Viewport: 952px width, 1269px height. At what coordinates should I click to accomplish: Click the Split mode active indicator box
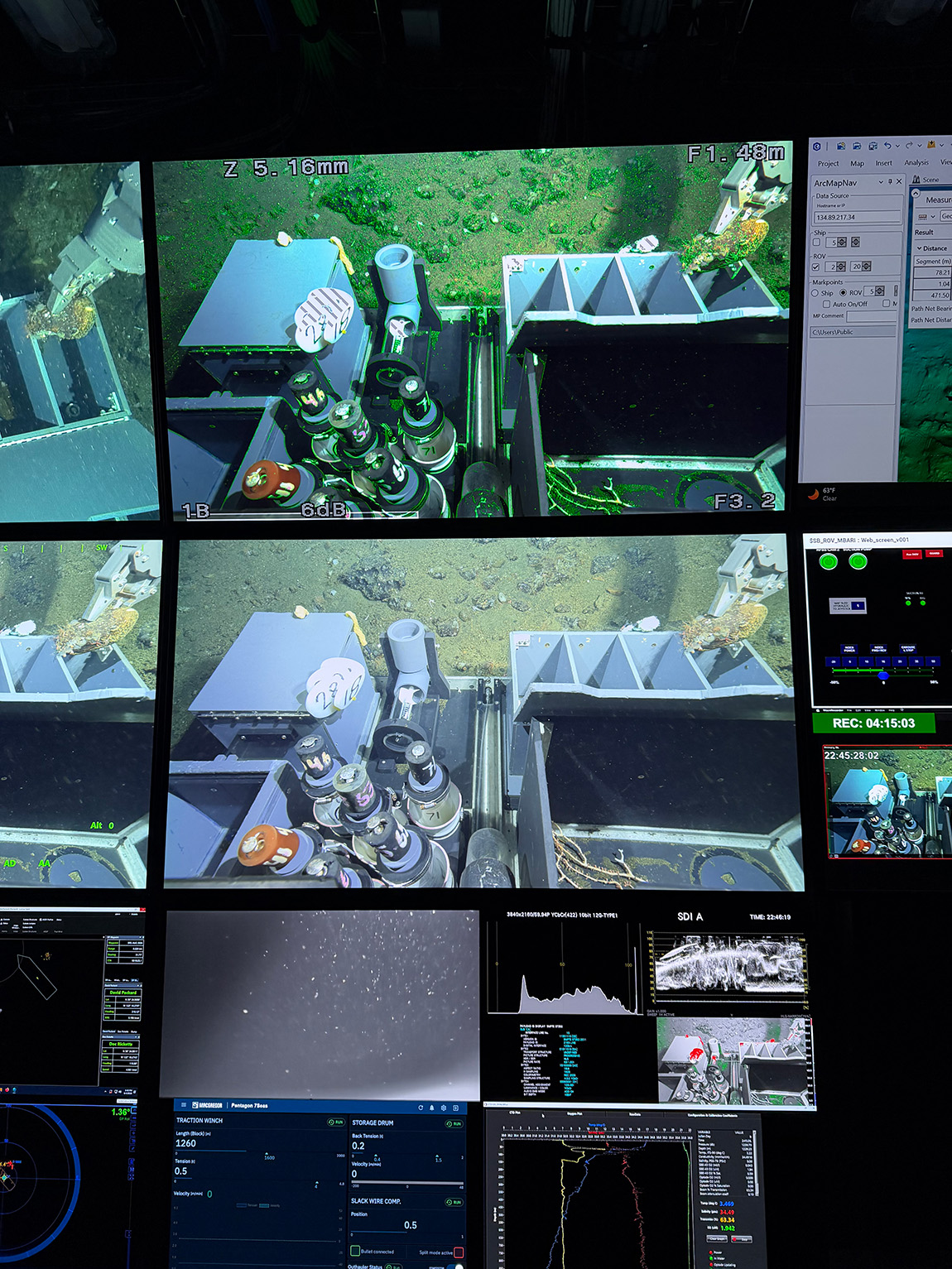[x=459, y=1252]
